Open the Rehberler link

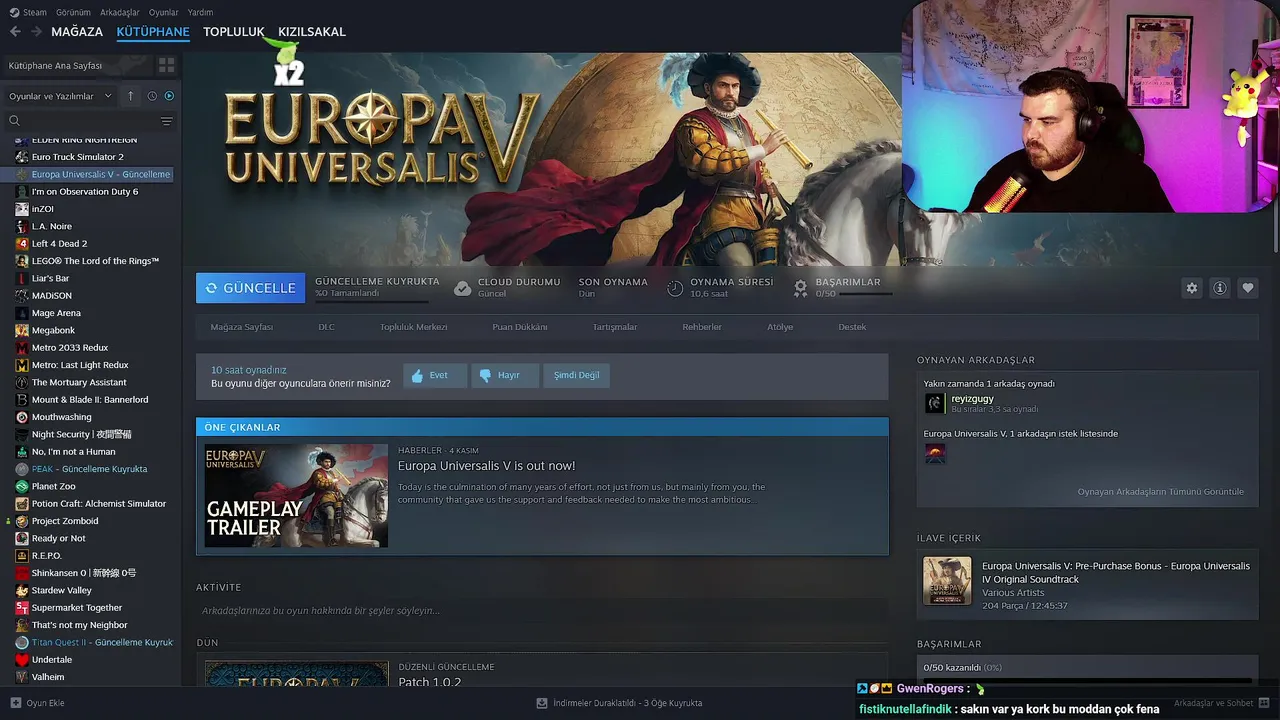coord(702,327)
